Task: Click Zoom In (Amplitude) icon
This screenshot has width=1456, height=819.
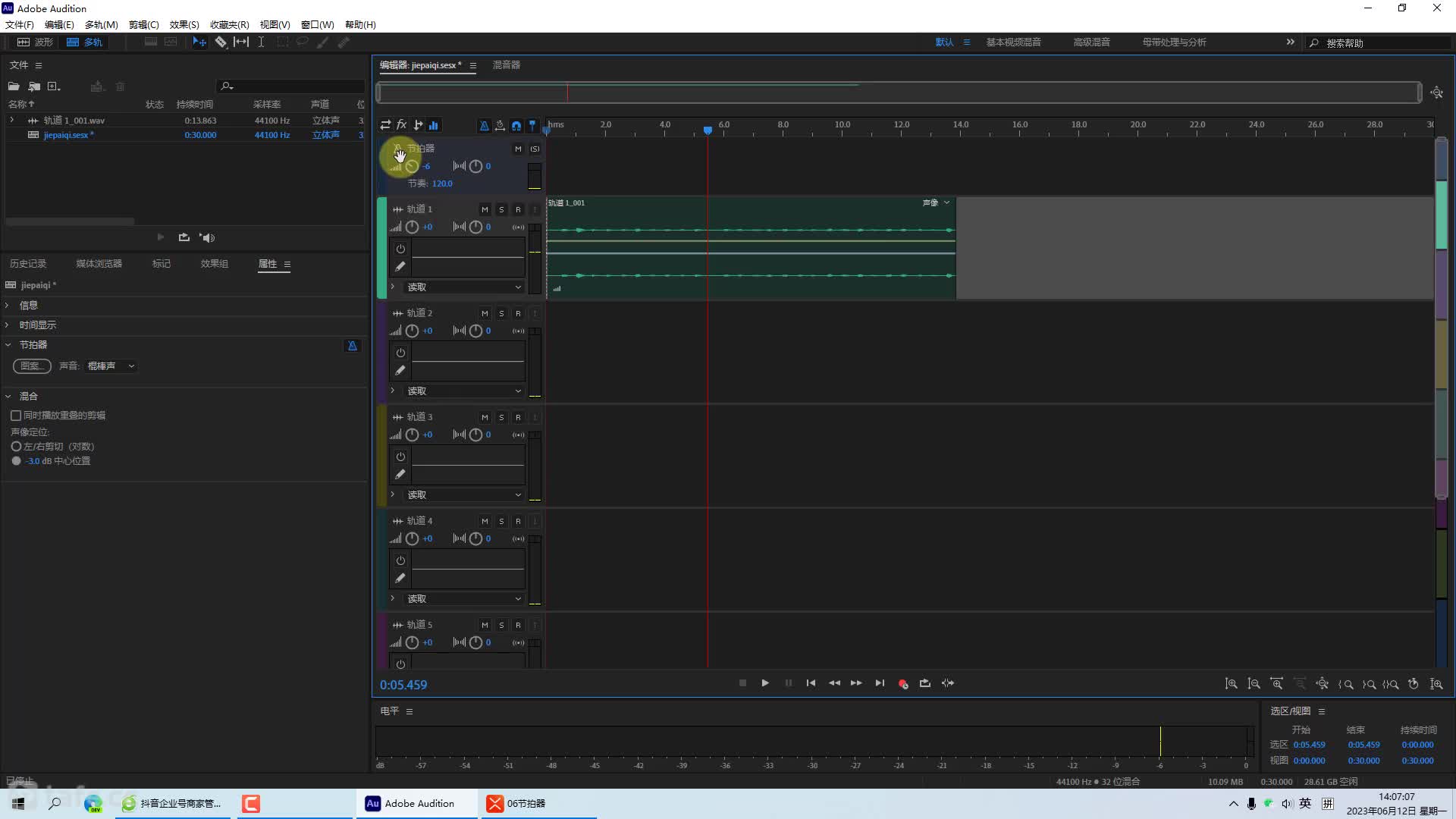Action: point(1231,684)
